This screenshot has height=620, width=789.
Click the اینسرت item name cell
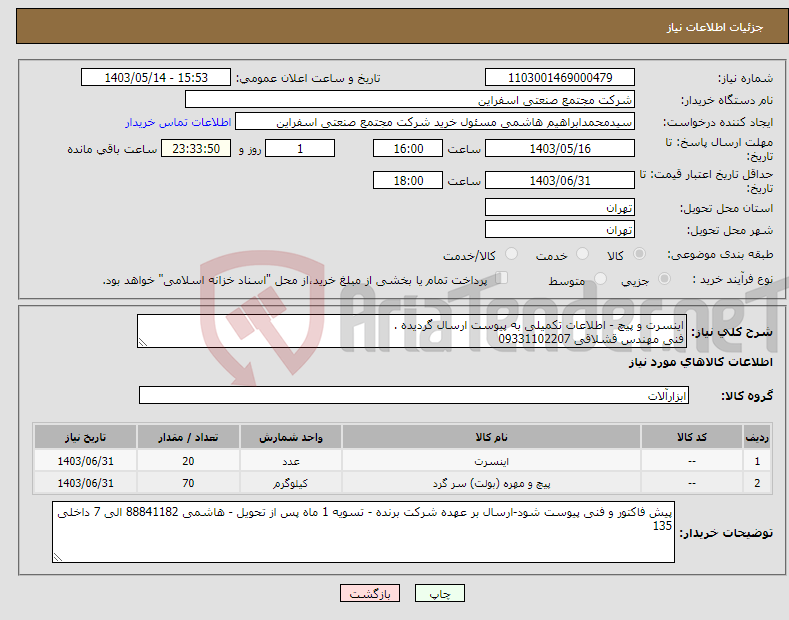point(491,461)
